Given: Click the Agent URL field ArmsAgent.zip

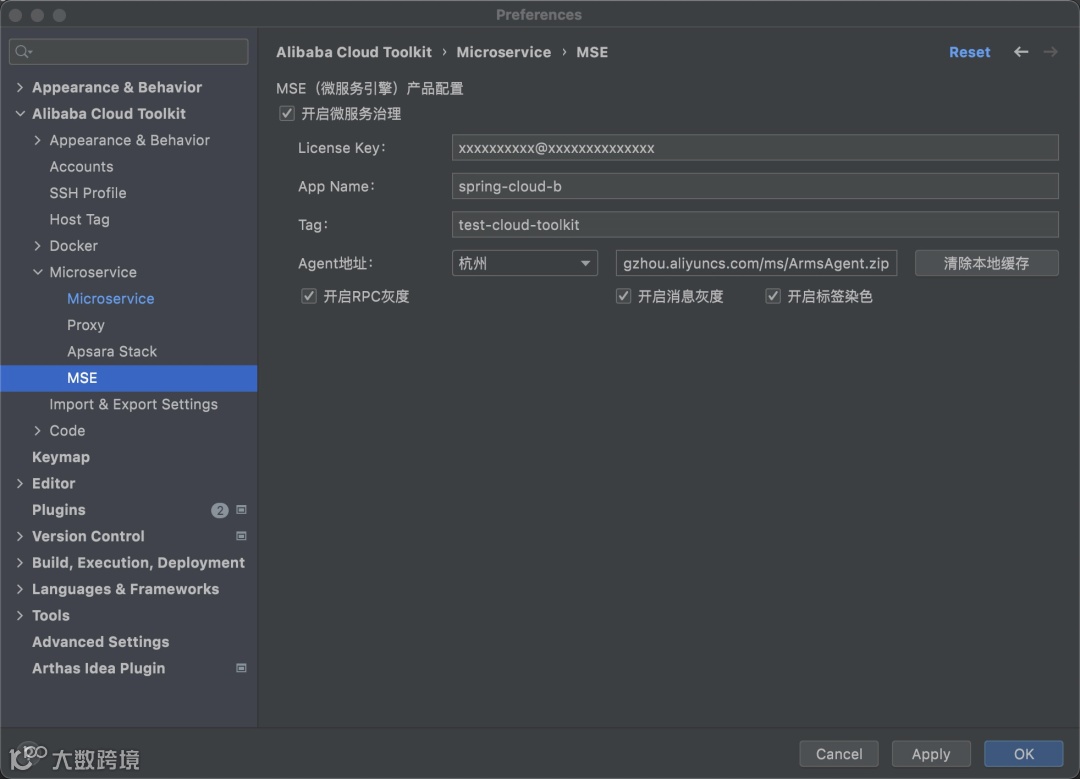Looking at the screenshot, I should tap(756, 263).
